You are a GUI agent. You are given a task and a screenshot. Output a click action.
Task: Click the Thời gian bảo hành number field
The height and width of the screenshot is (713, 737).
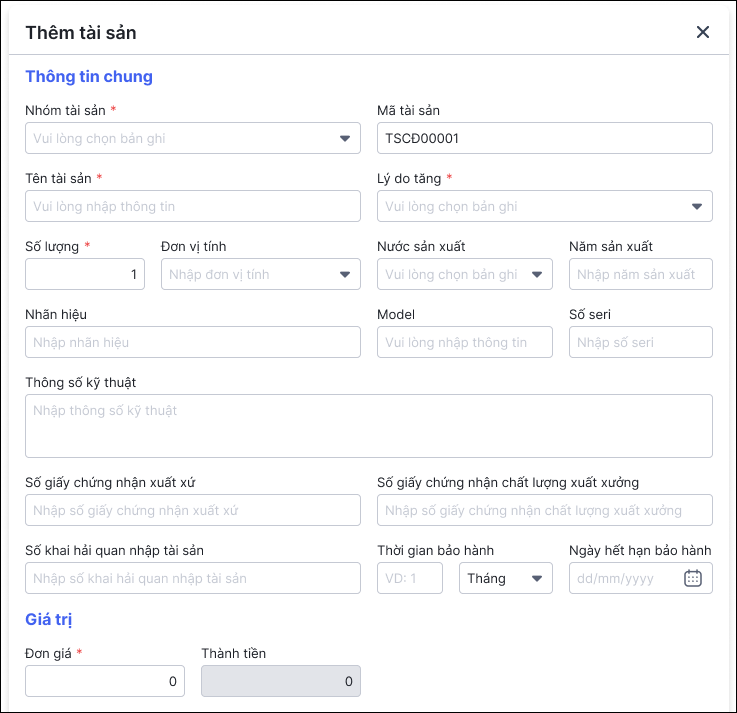(x=409, y=578)
